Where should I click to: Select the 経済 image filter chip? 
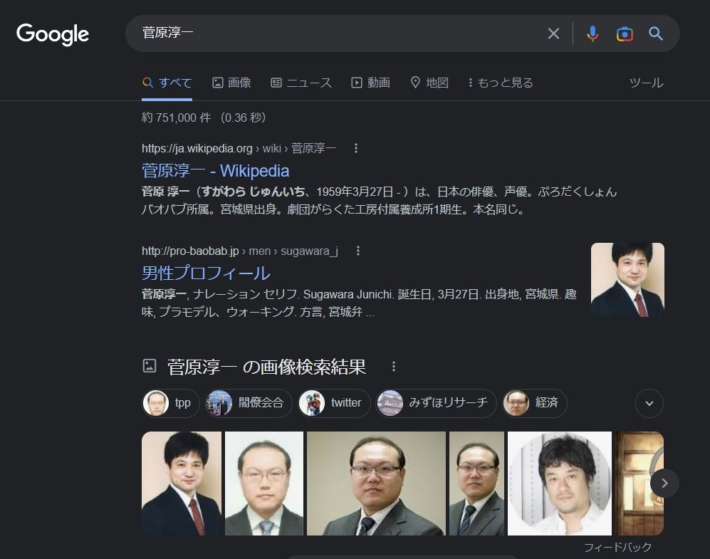click(535, 403)
